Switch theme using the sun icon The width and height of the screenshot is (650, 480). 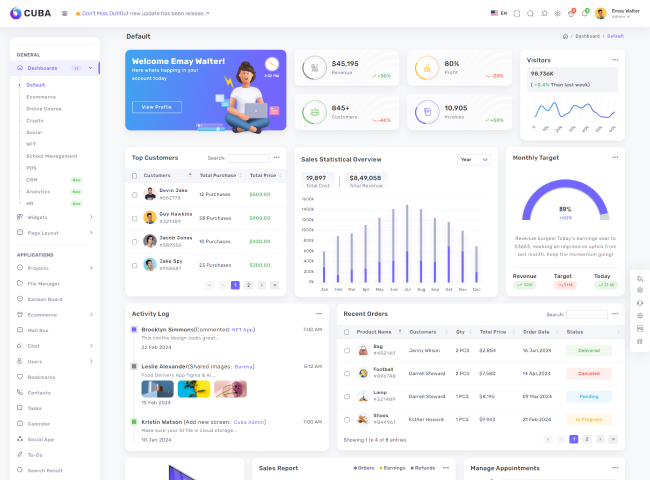[x=558, y=14]
